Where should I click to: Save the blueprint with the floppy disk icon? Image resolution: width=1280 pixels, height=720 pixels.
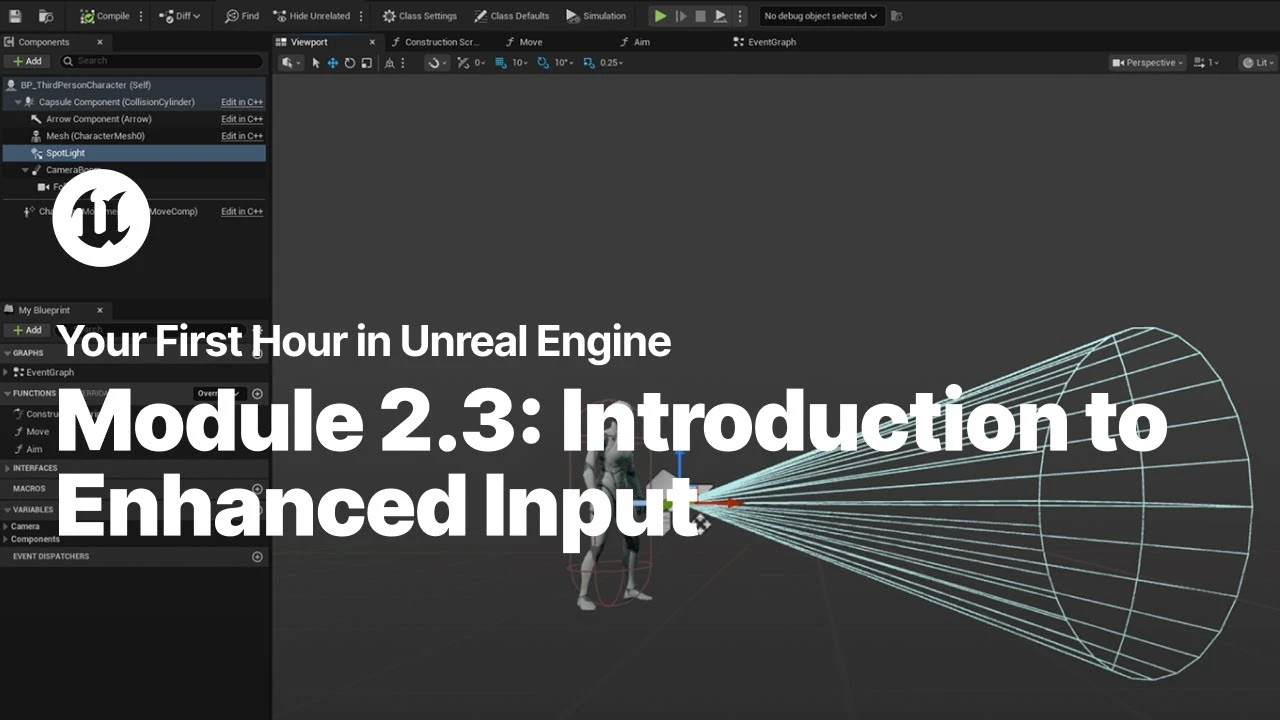pyautogui.click(x=14, y=16)
